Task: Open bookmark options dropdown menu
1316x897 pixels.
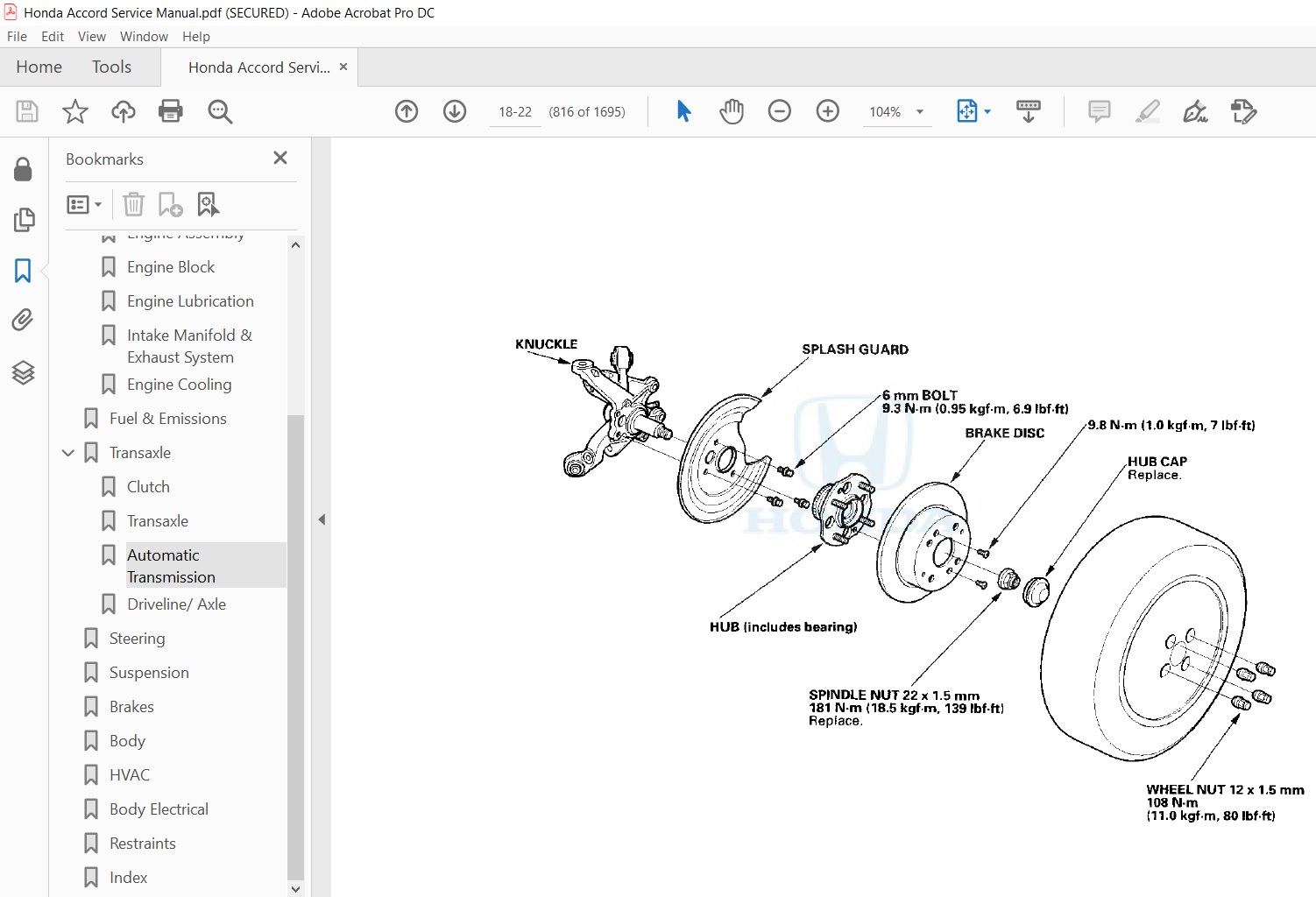Action: coord(84,204)
